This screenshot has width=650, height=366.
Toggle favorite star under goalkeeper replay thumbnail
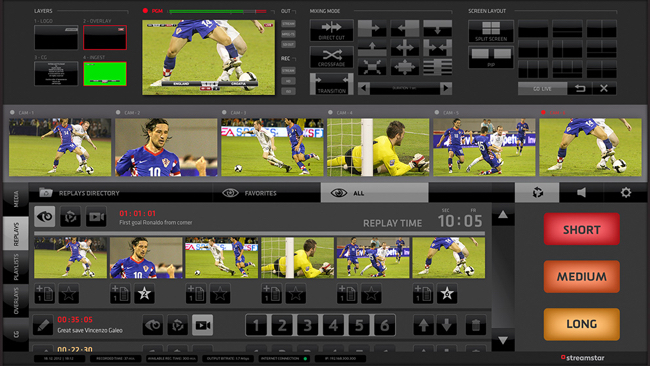tap(296, 293)
